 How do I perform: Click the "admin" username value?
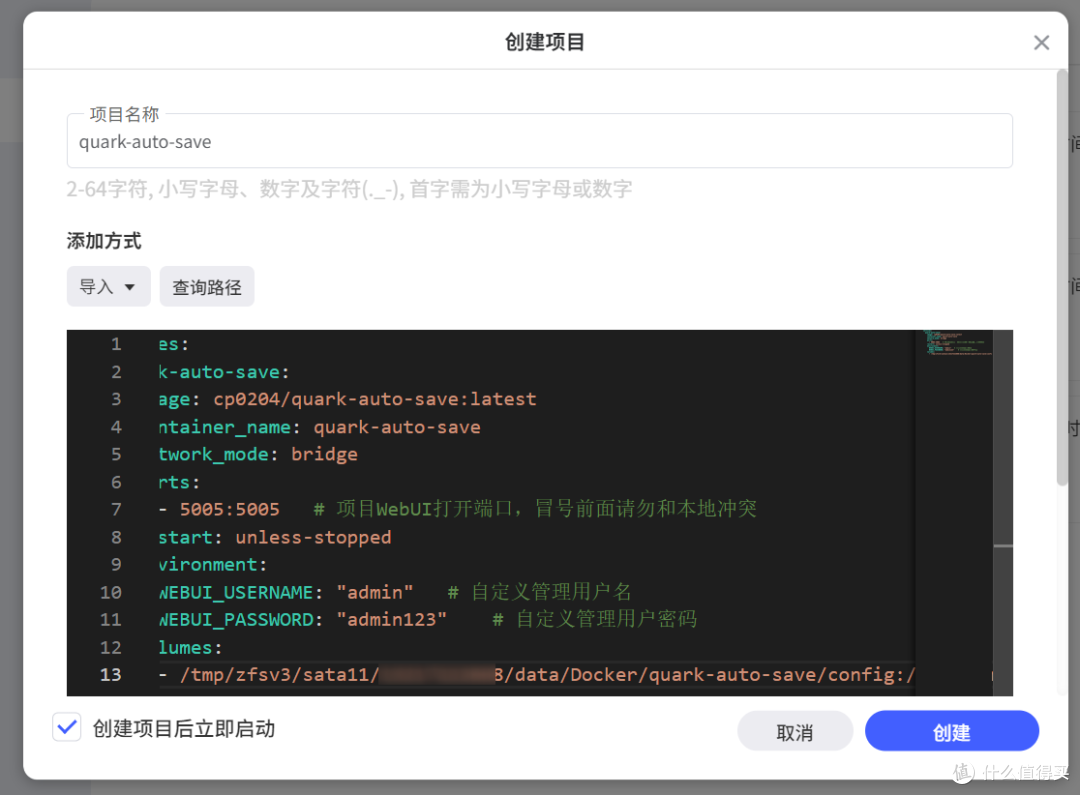coord(375,592)
